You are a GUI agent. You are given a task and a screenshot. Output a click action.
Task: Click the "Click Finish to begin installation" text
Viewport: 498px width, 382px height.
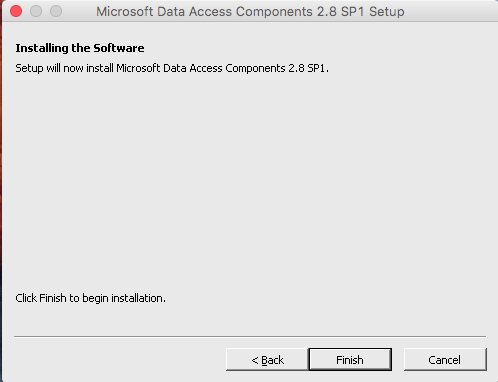click(x=90, y=298)
